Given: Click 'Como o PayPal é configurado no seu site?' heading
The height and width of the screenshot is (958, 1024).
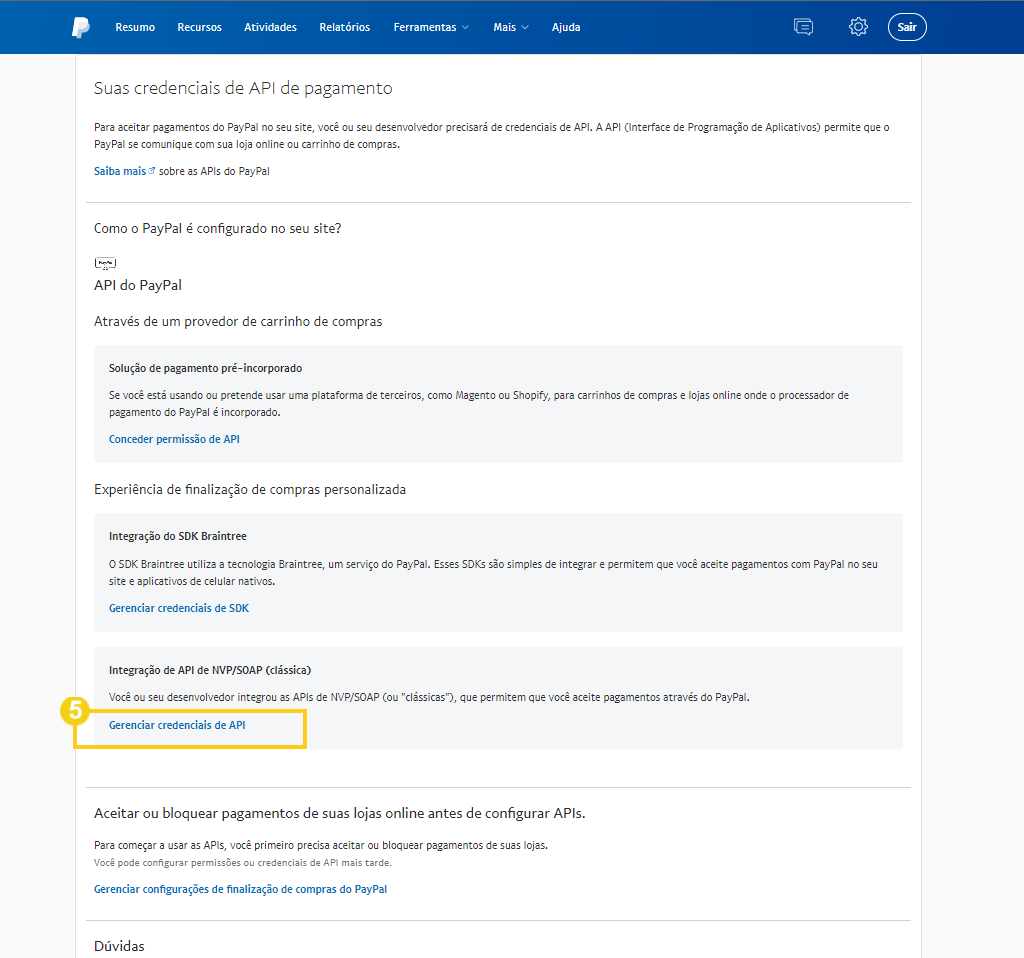Looking at the screenshot, I should [x=217, y=229].
